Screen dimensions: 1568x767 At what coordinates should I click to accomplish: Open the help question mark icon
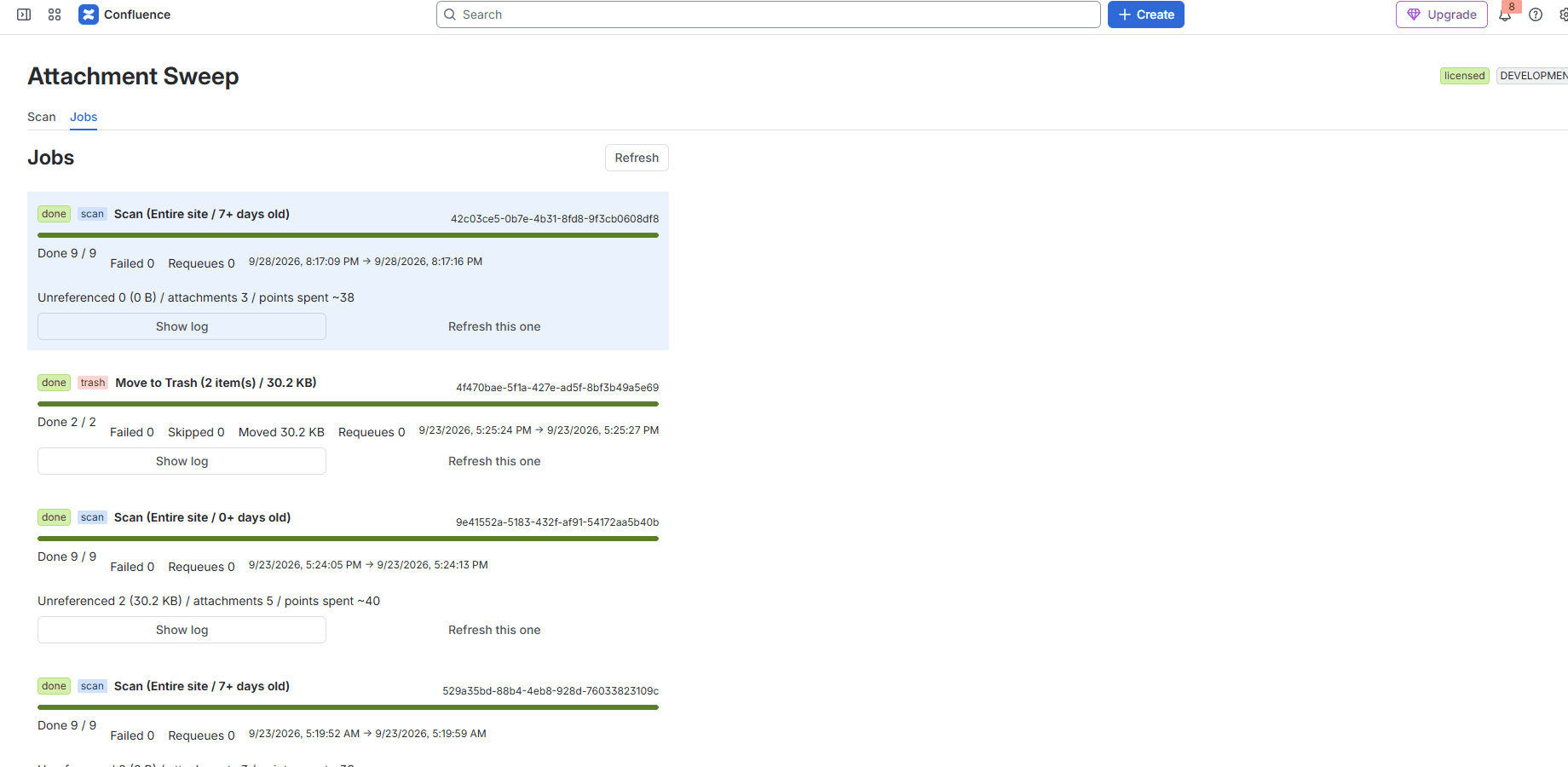pyautogui.click(x=1536, y=14)
